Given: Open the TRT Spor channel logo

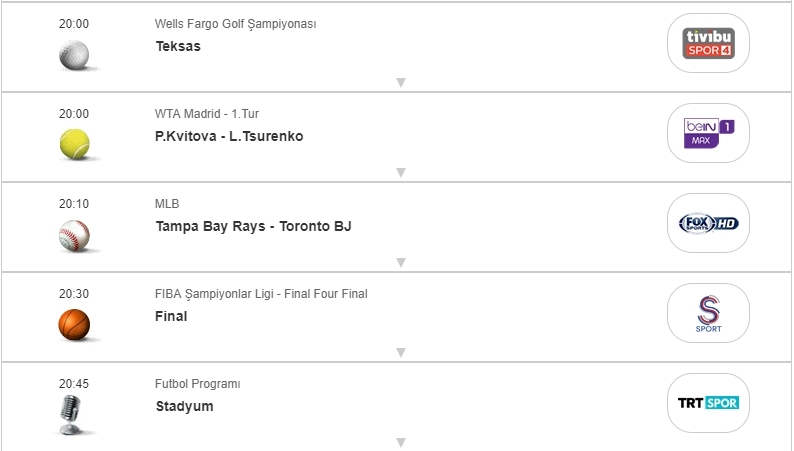Looking at the screenshot, I should pyautogui.click(x=708, y=403).
